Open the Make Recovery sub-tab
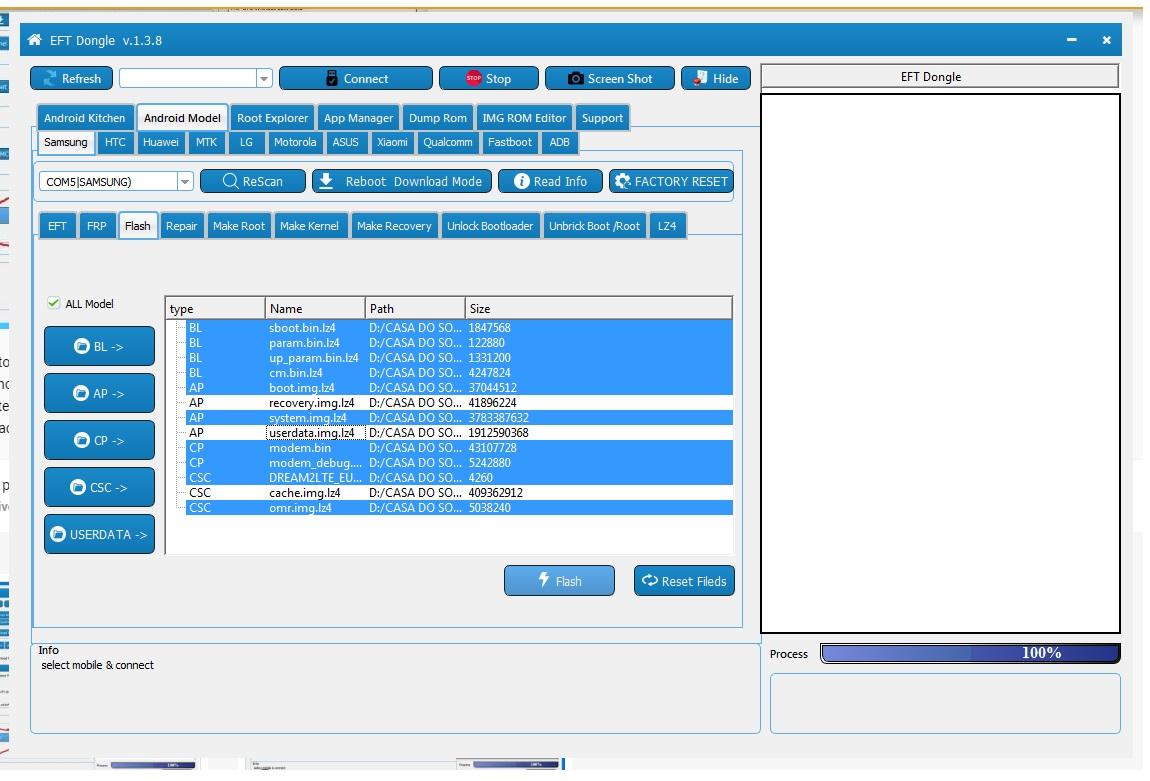 click(x=394, y=226)
